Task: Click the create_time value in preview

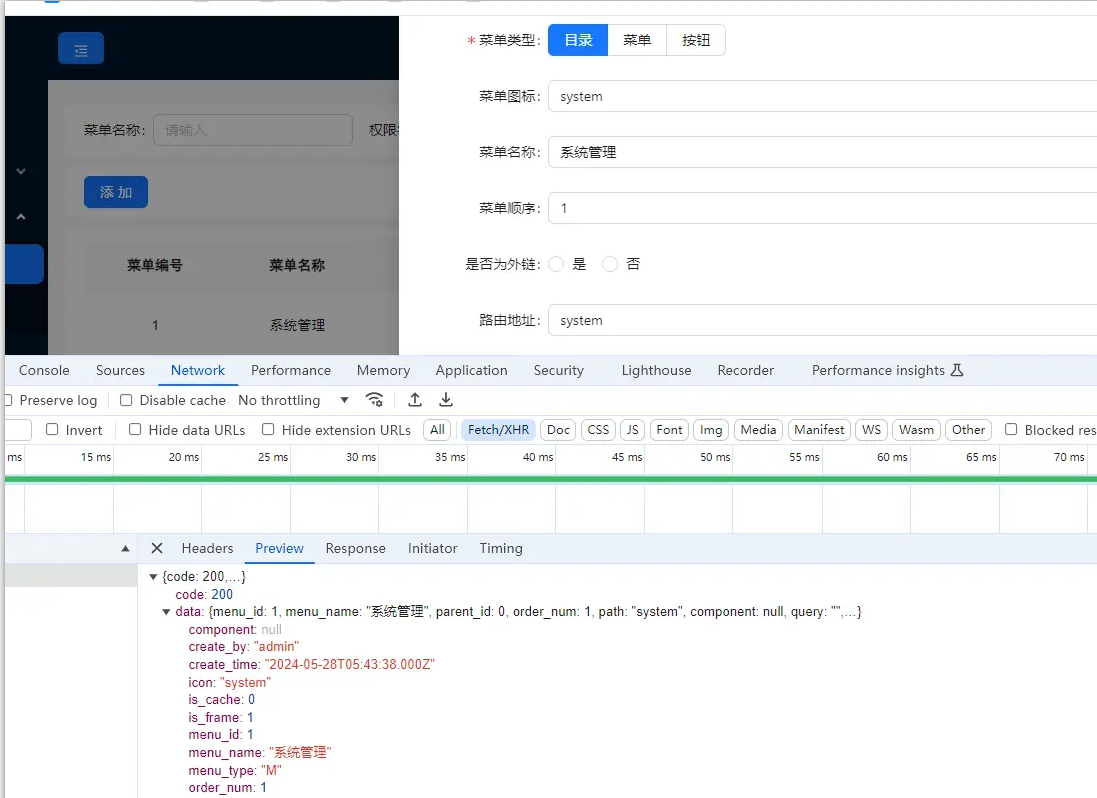Action: click(x=349, y=664)
